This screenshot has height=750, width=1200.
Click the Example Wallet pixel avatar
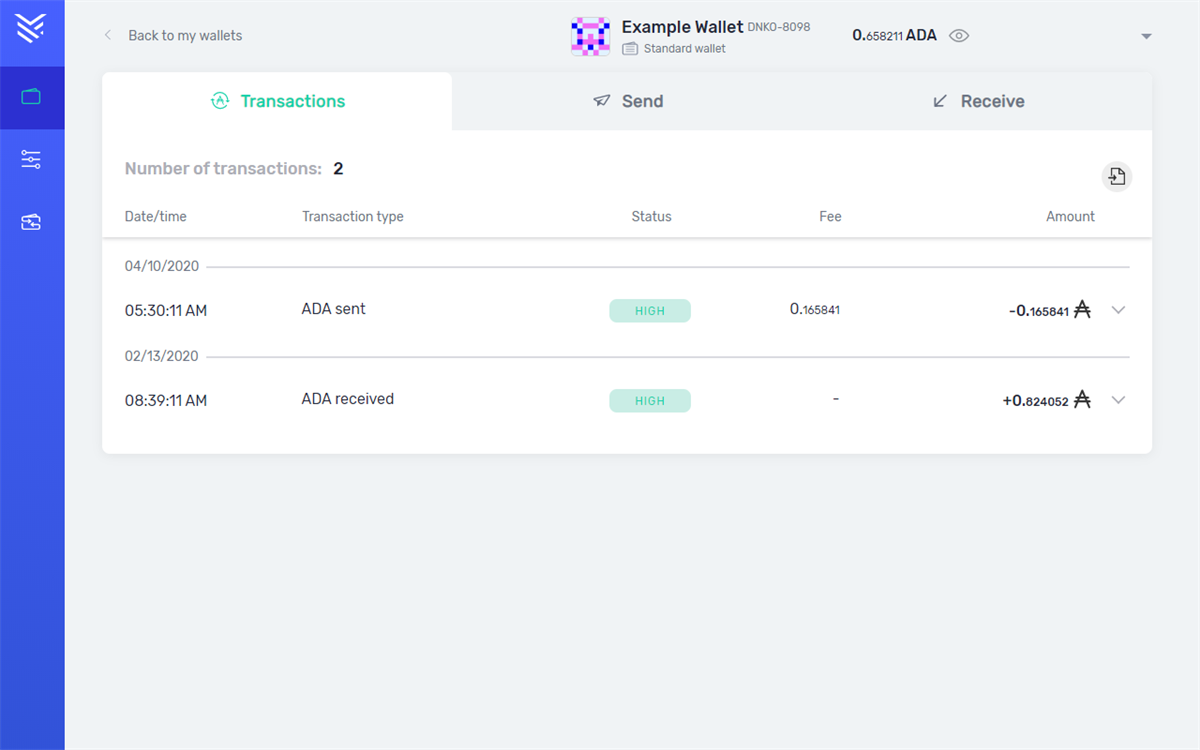pos(590,36)
